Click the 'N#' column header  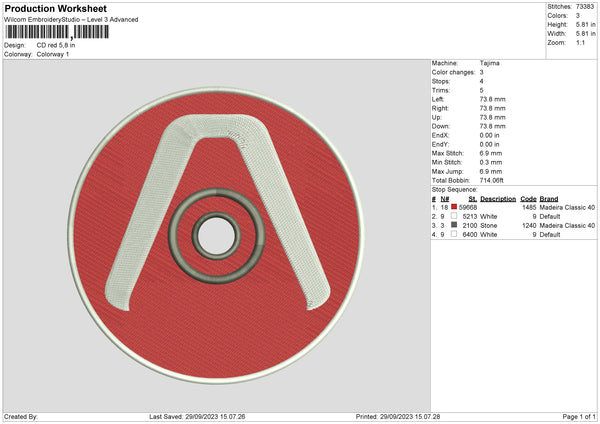(x=445, y=199)
